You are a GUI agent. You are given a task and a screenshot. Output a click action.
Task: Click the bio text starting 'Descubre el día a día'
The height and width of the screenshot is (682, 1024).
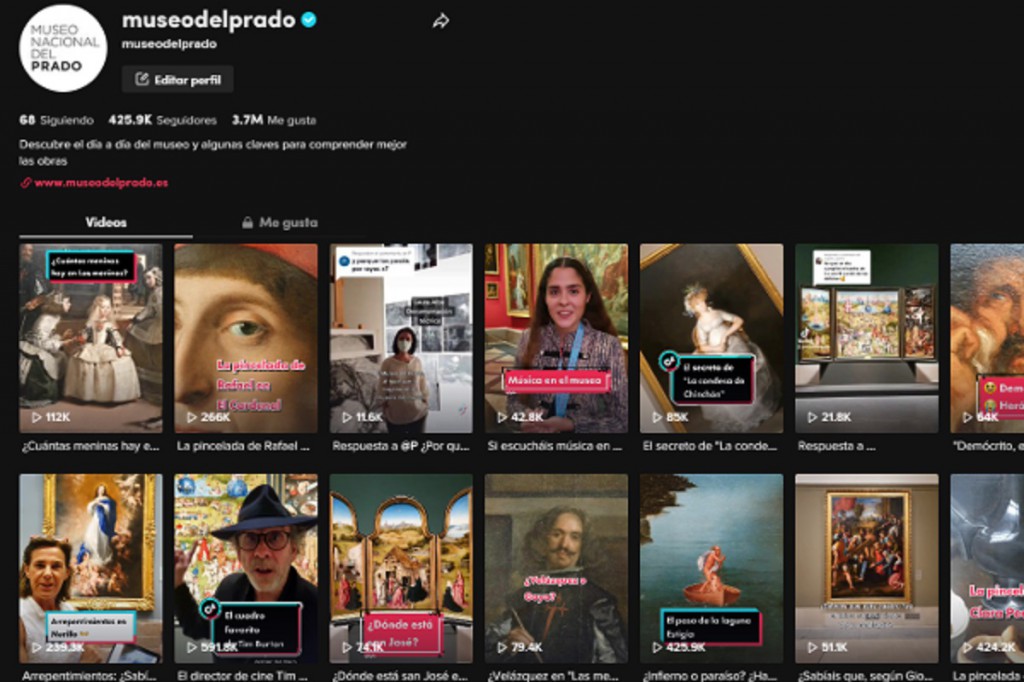(x=213, y=152)
